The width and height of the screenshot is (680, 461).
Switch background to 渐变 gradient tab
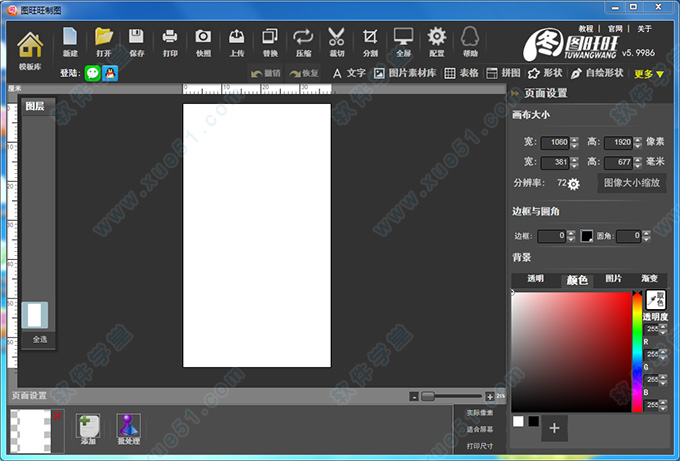click(650, 279)
